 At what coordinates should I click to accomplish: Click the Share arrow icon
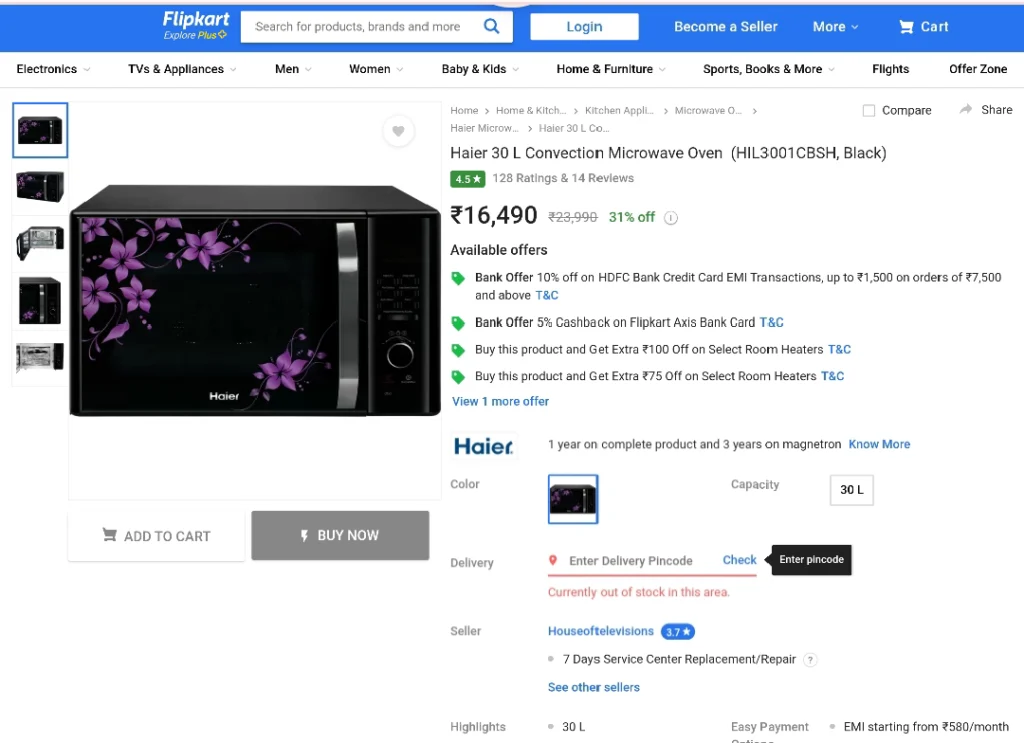point(966,110)
